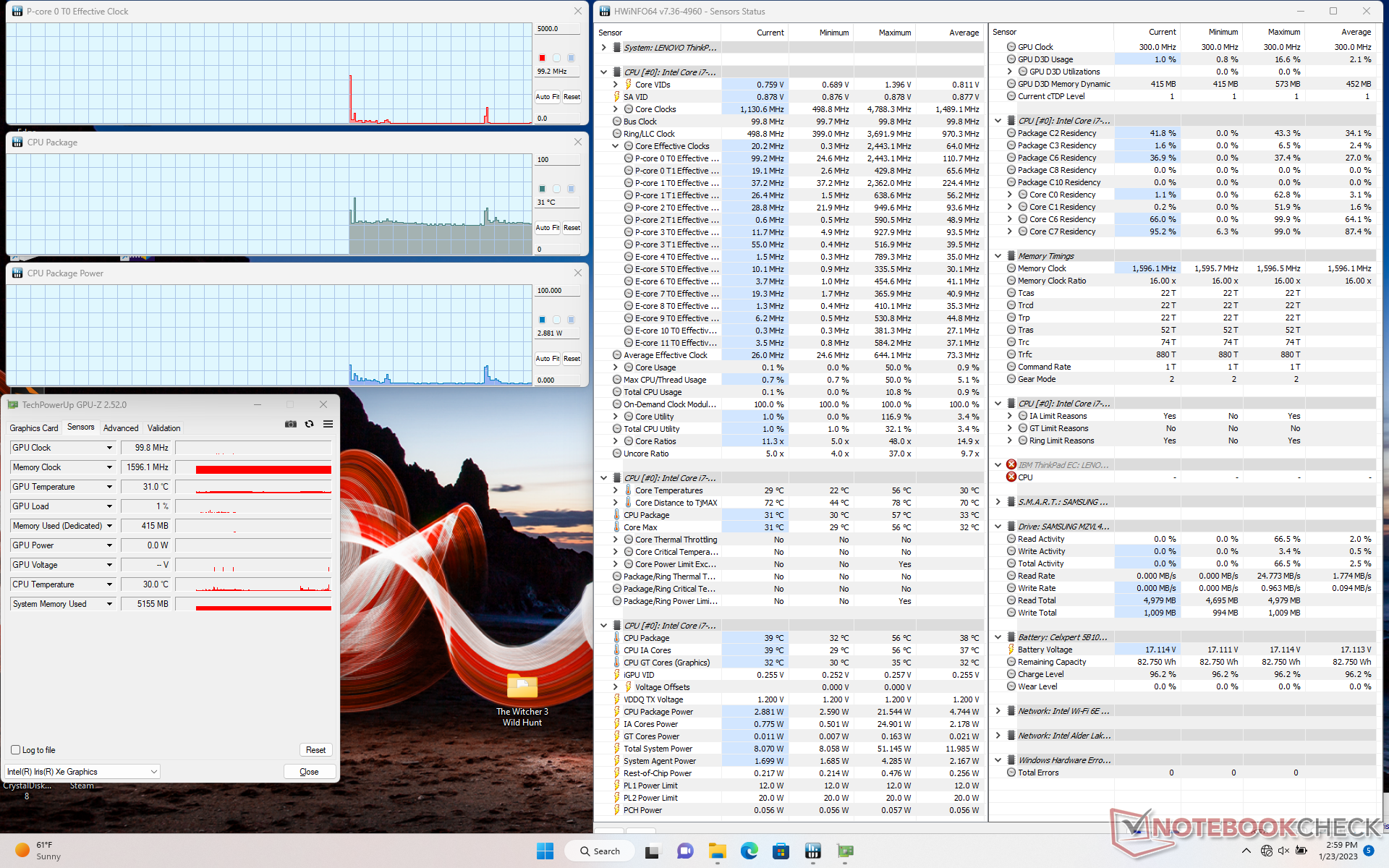Open notifications badge showing 5
The image size is (1389, 868).
point(1369,851)
